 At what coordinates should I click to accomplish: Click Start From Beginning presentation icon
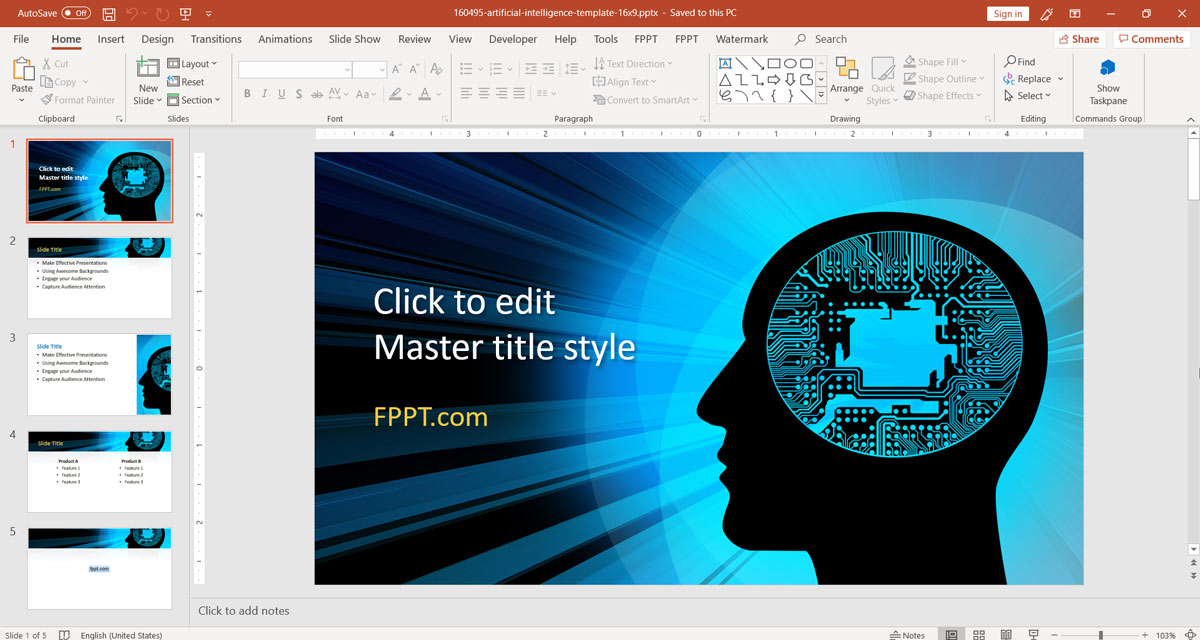click(x=186, y=14)
